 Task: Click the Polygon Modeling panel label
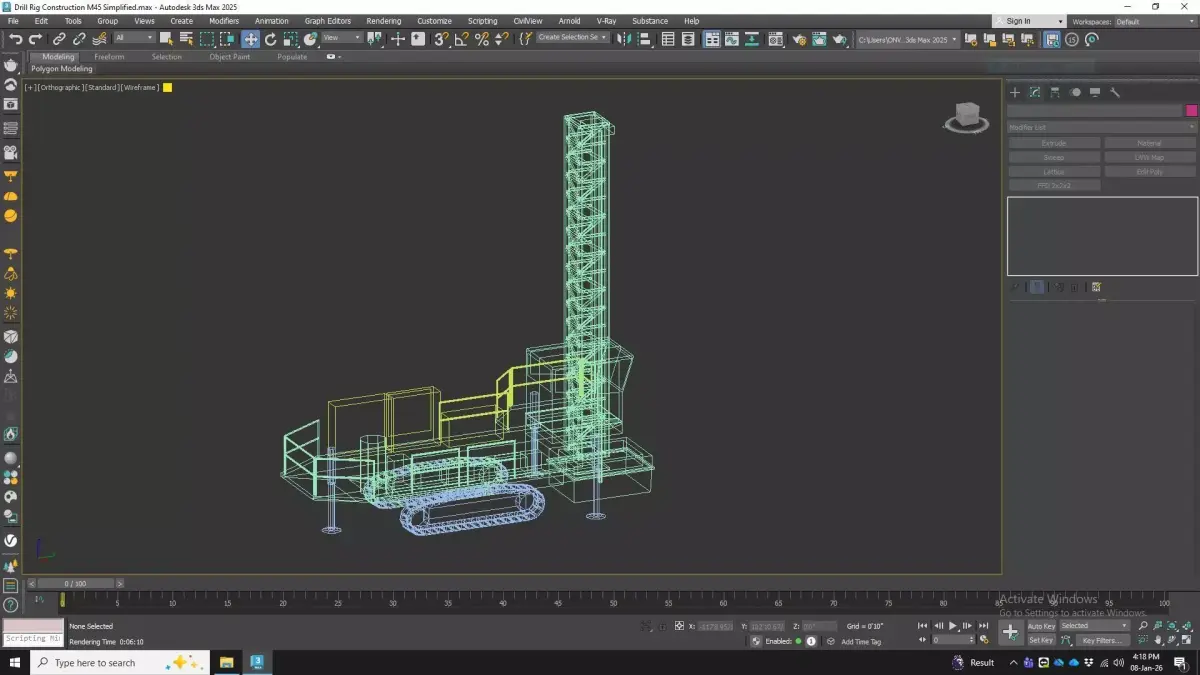pos(61,69)
